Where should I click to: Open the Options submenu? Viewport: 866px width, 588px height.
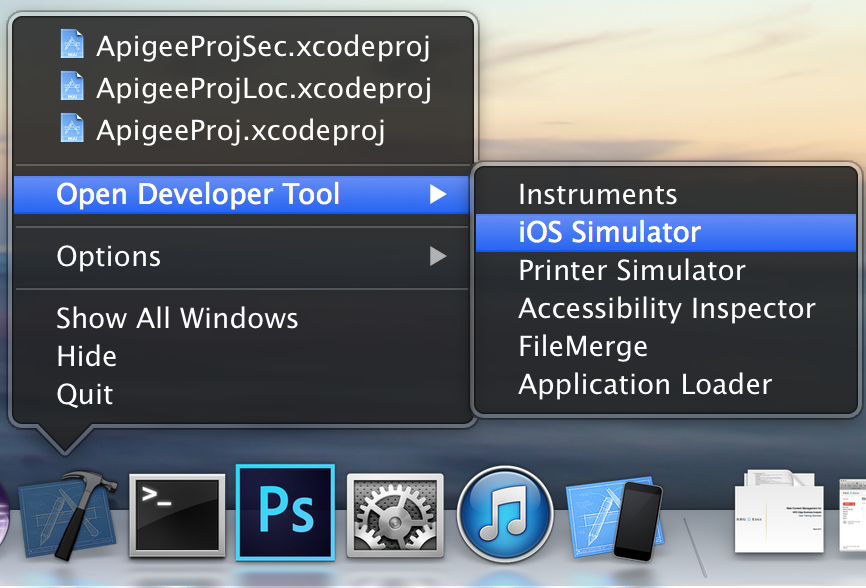(x=242, y=256)
